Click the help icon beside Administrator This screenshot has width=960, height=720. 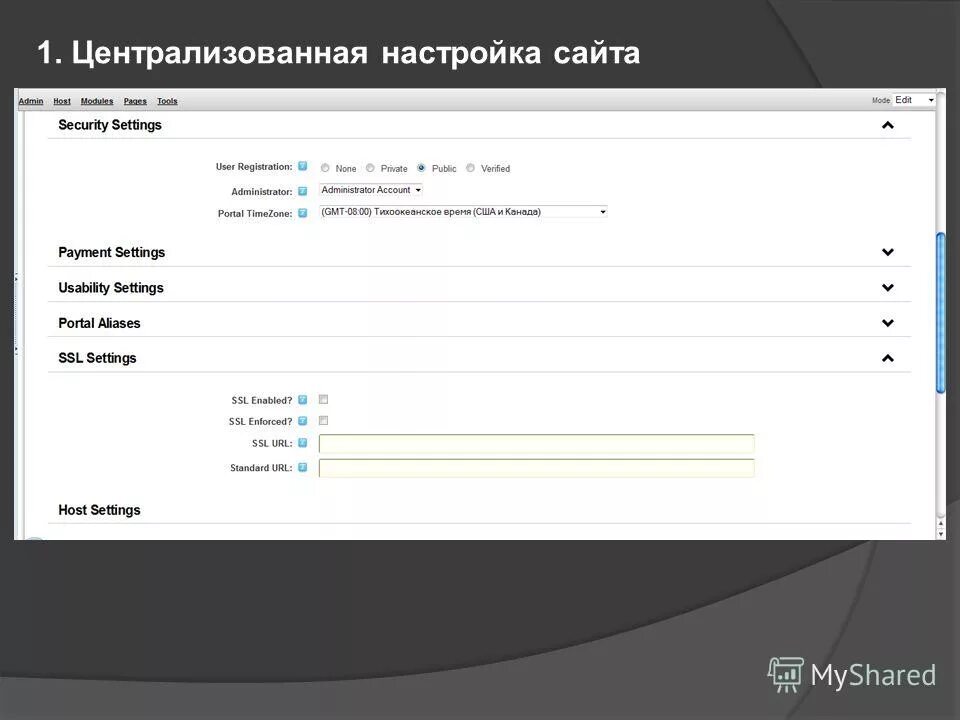[x=302, y=190]
